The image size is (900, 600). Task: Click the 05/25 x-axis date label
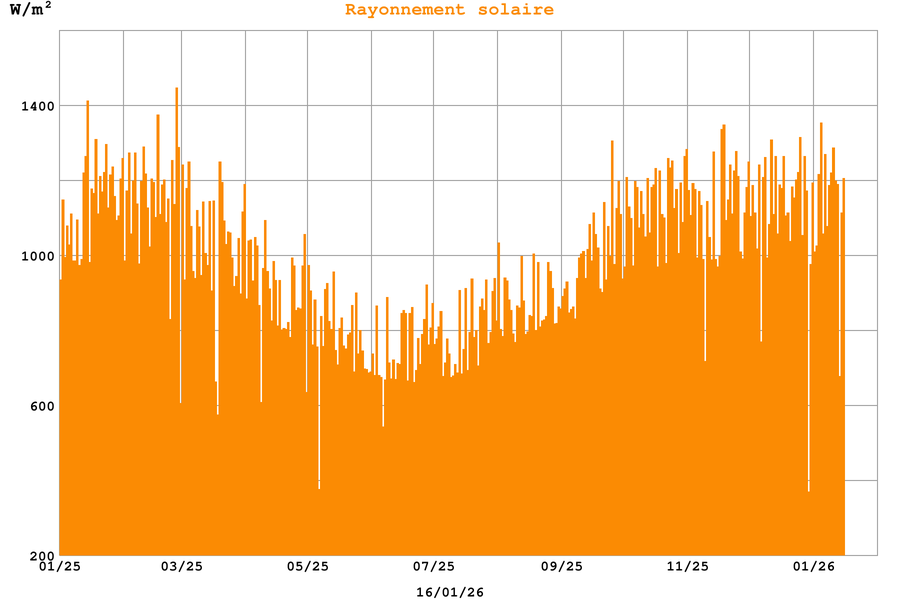307,567
